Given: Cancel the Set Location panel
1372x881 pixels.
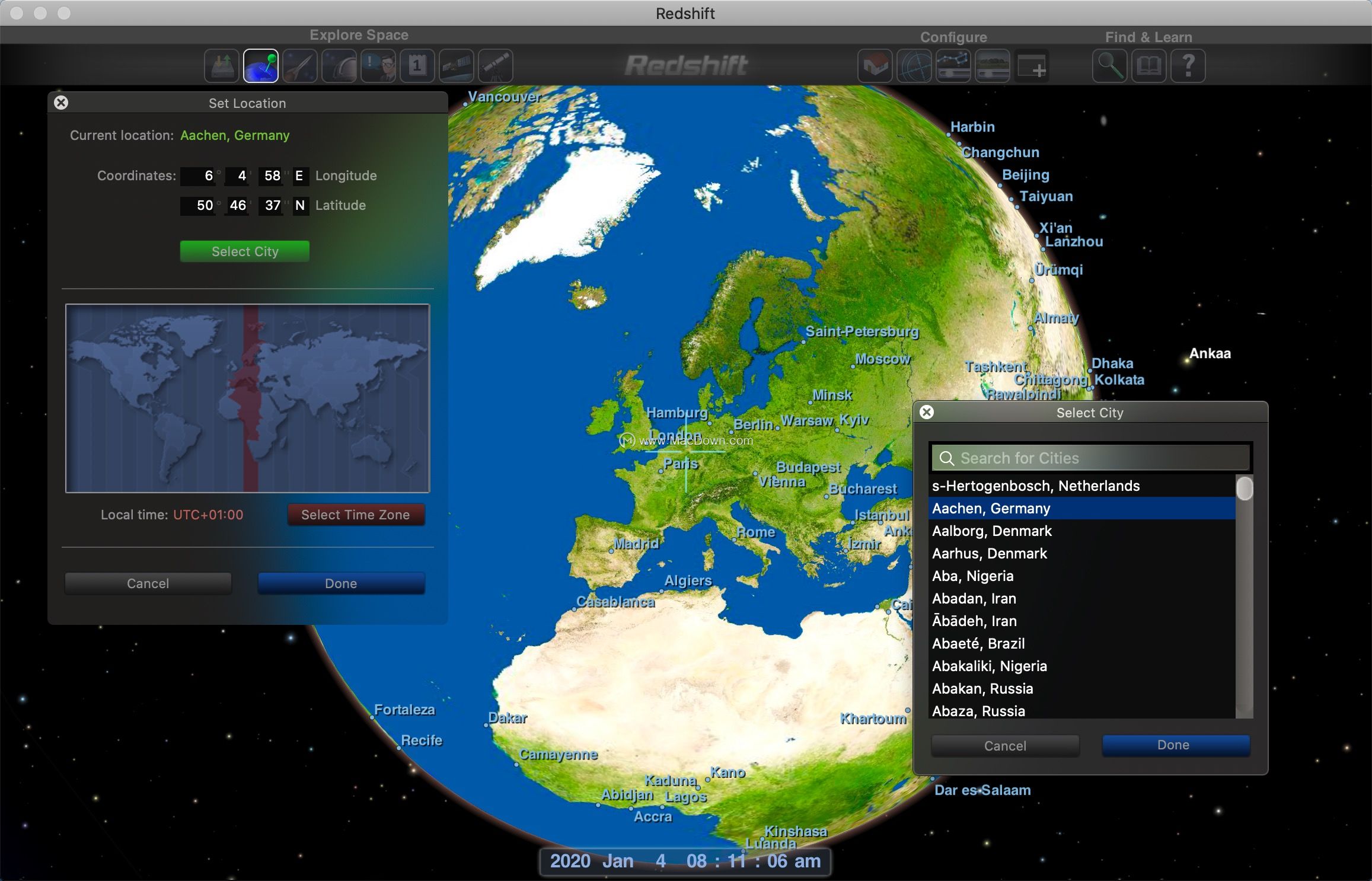Looking at the screenshot, I should pyautogui.click(x=148, y=583).
